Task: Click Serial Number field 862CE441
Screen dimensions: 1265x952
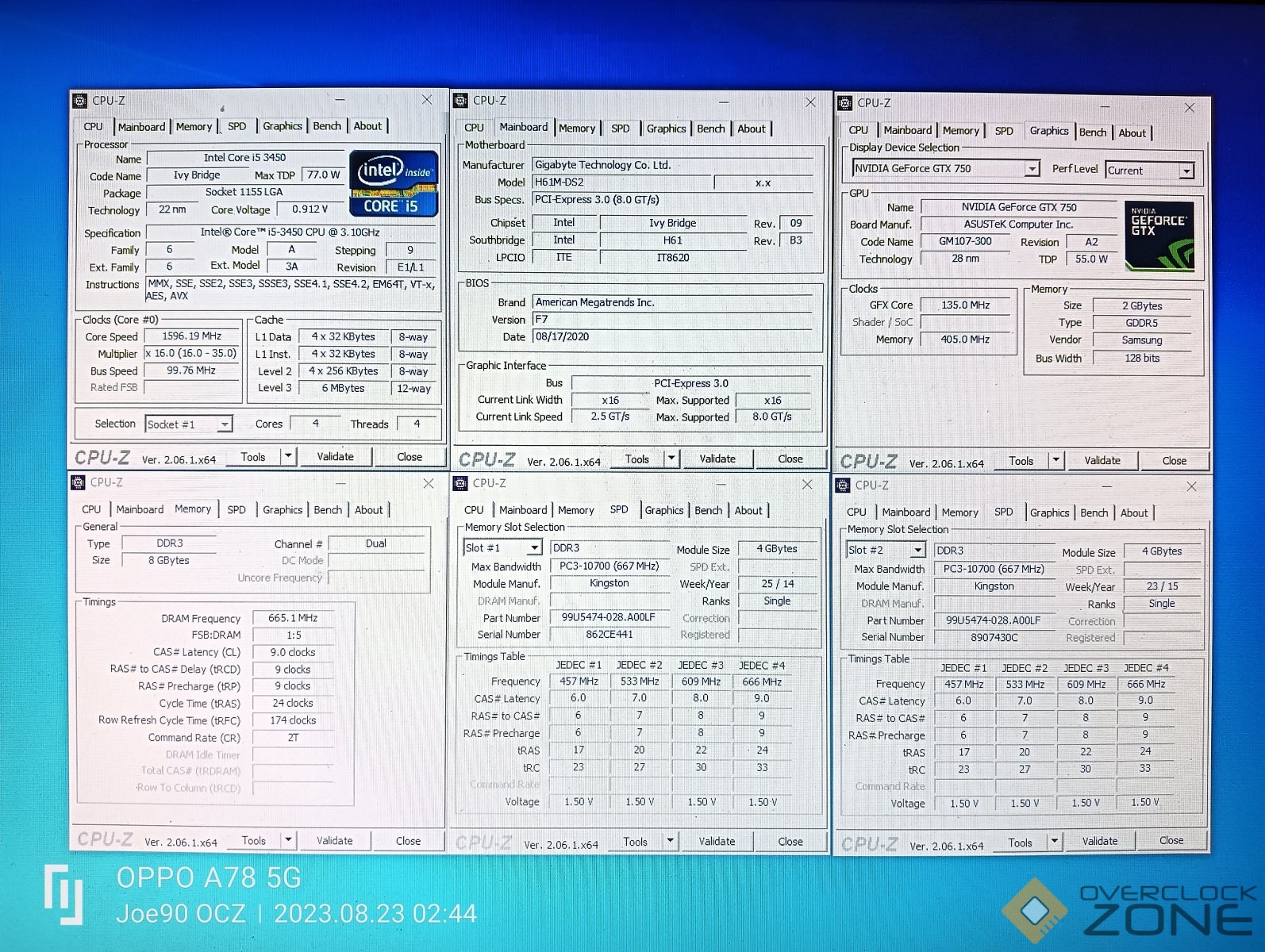Action: 609,635
